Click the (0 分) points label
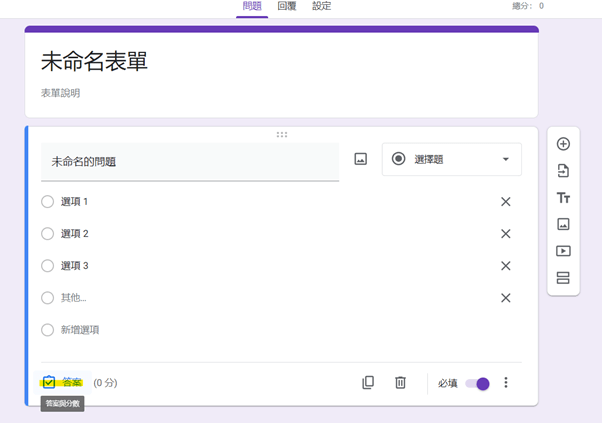This screenshot has height=423, width=602. 105,383
